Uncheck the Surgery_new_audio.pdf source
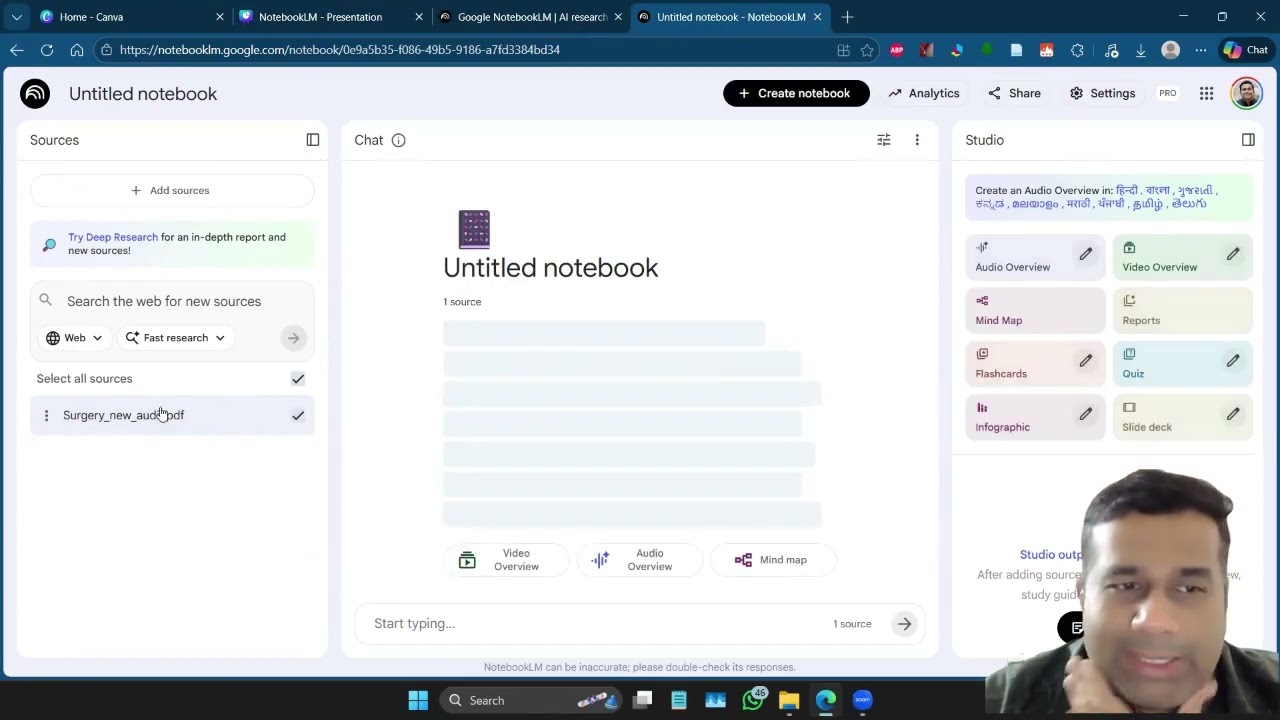The image size is (1280, 720). point(298,415)
